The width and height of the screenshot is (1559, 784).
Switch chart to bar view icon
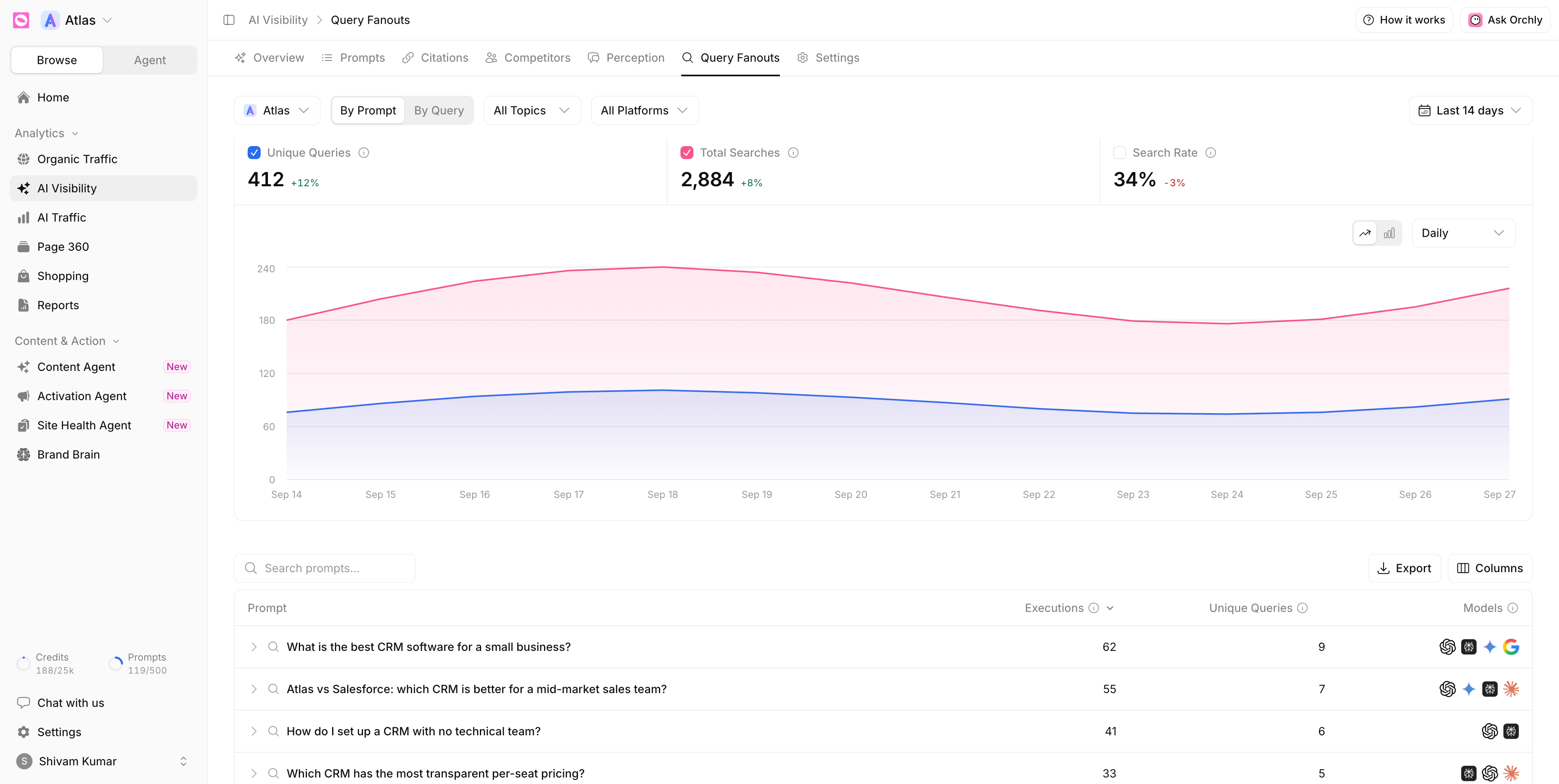[1390, 233]
